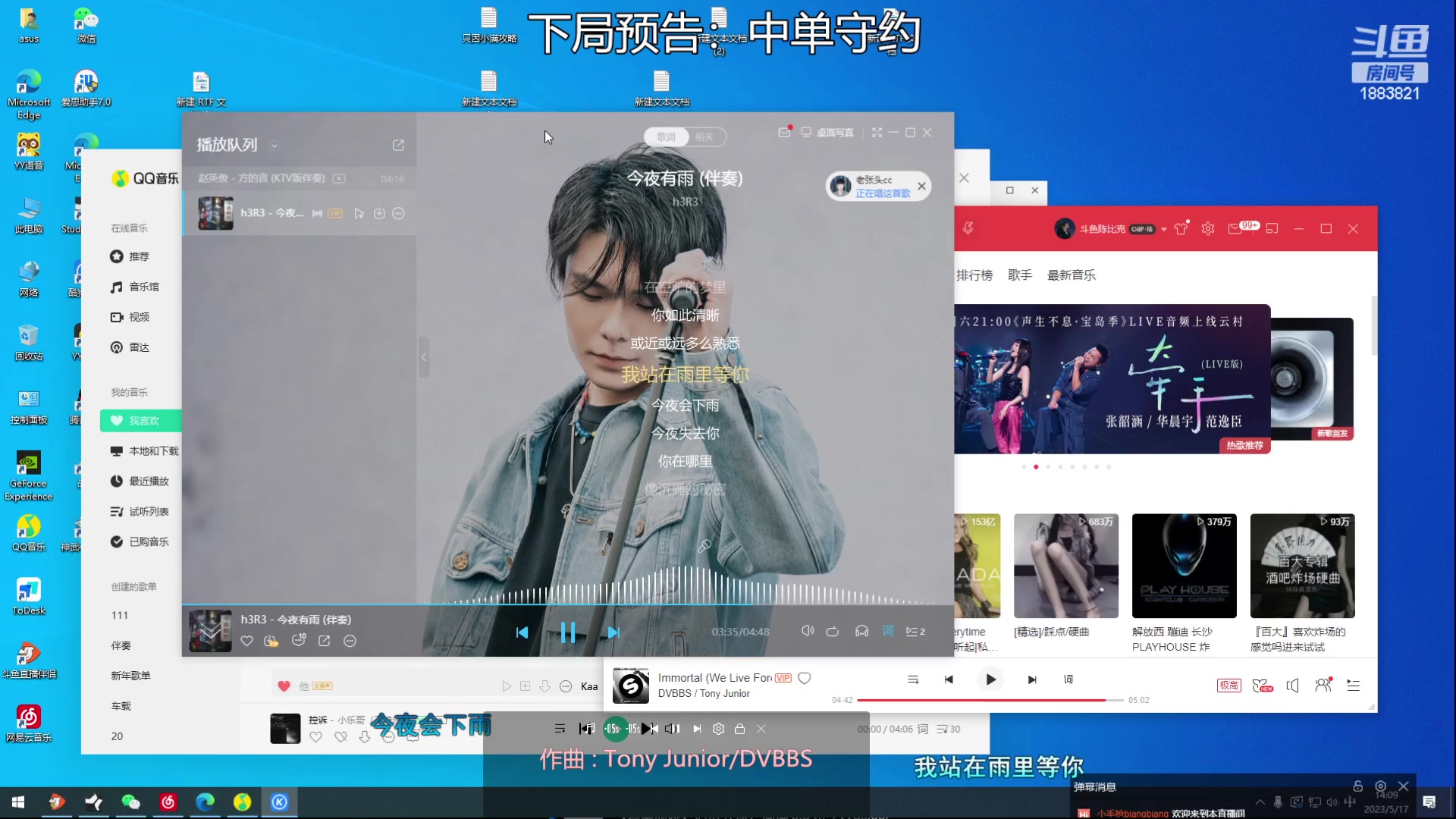Adjust QQ Music volume speaker icon
1456x819 pixels.
click(808, 631)
